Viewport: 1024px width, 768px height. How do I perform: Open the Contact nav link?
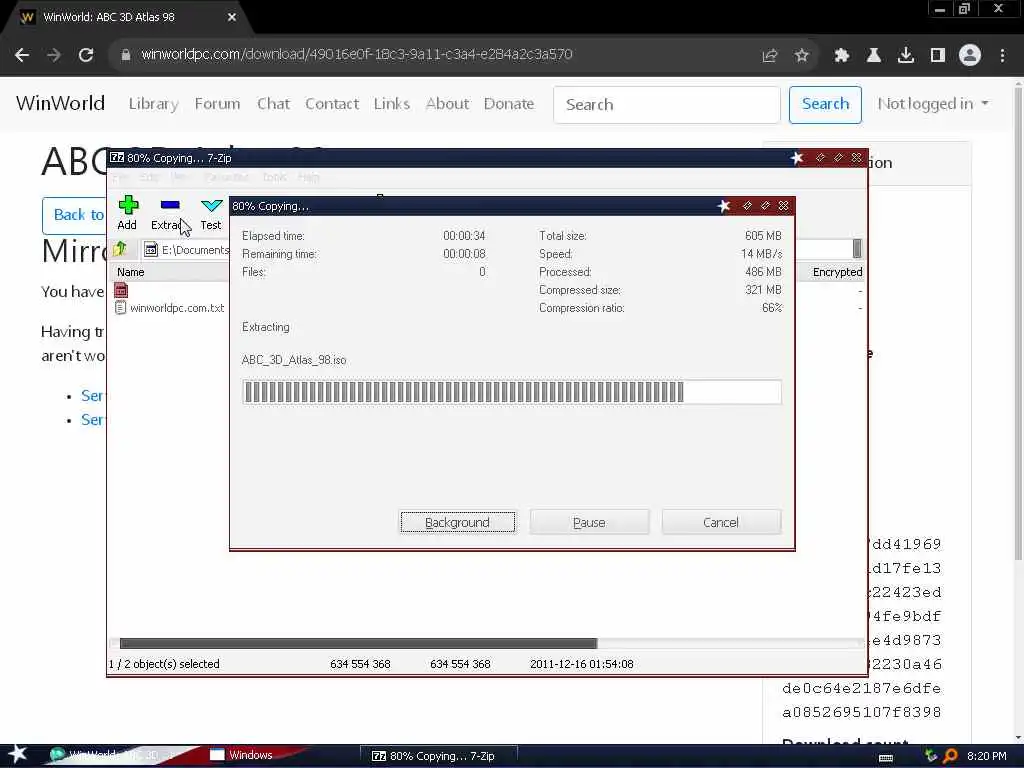332,104
